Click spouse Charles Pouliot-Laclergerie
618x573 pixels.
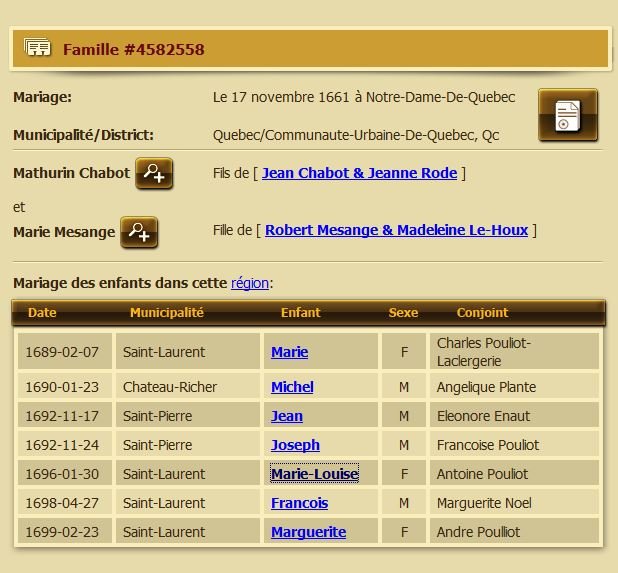click(x=514, y=352)
